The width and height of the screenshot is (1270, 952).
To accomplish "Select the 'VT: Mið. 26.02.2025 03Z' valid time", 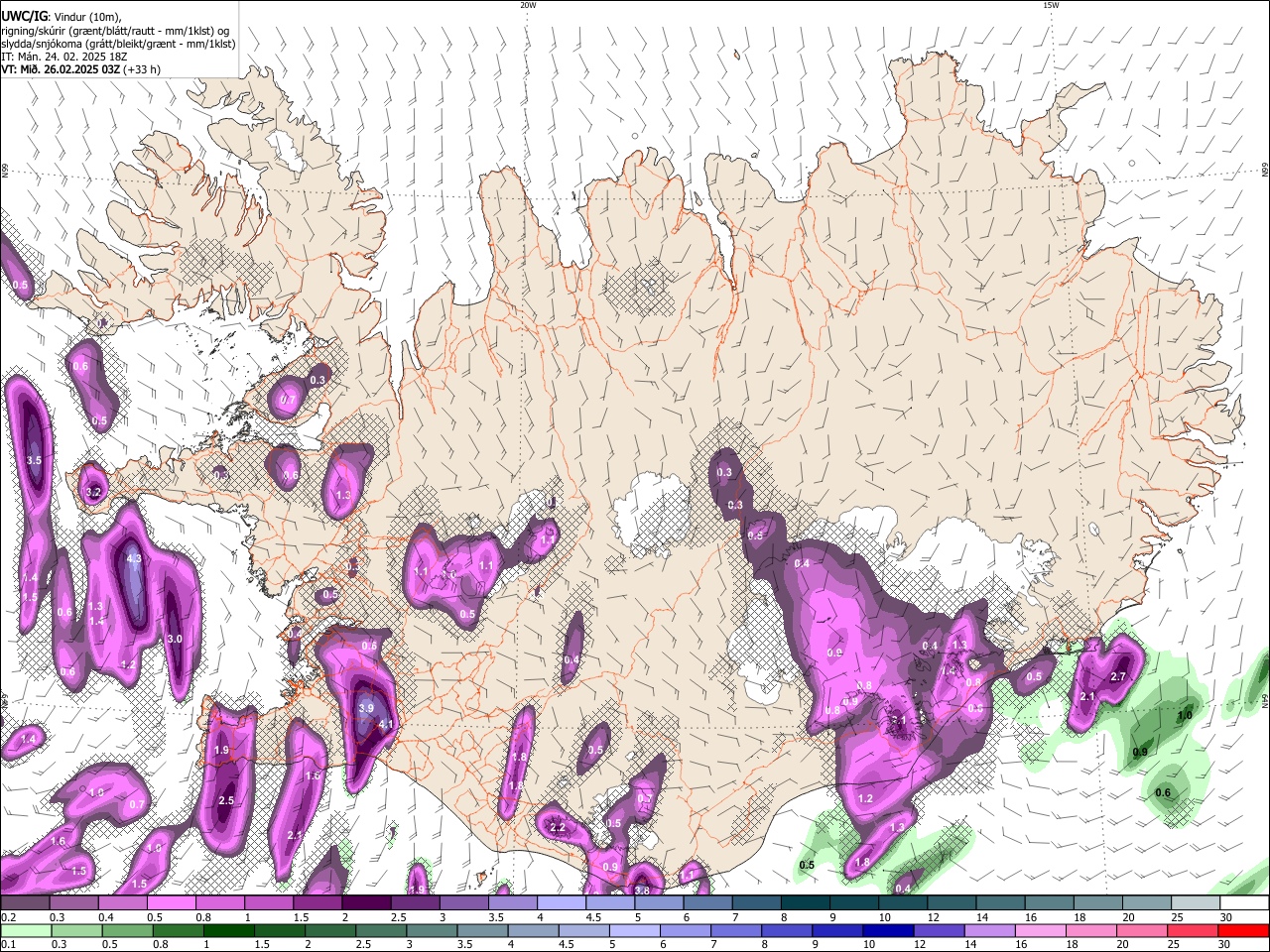I will (x=61, y=69).
